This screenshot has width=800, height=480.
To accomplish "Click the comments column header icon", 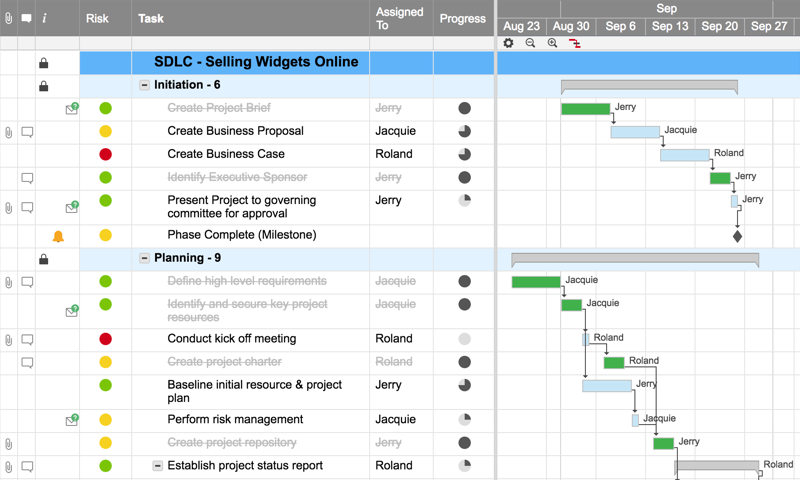I will pyautogui.click(x=27, y=18).
